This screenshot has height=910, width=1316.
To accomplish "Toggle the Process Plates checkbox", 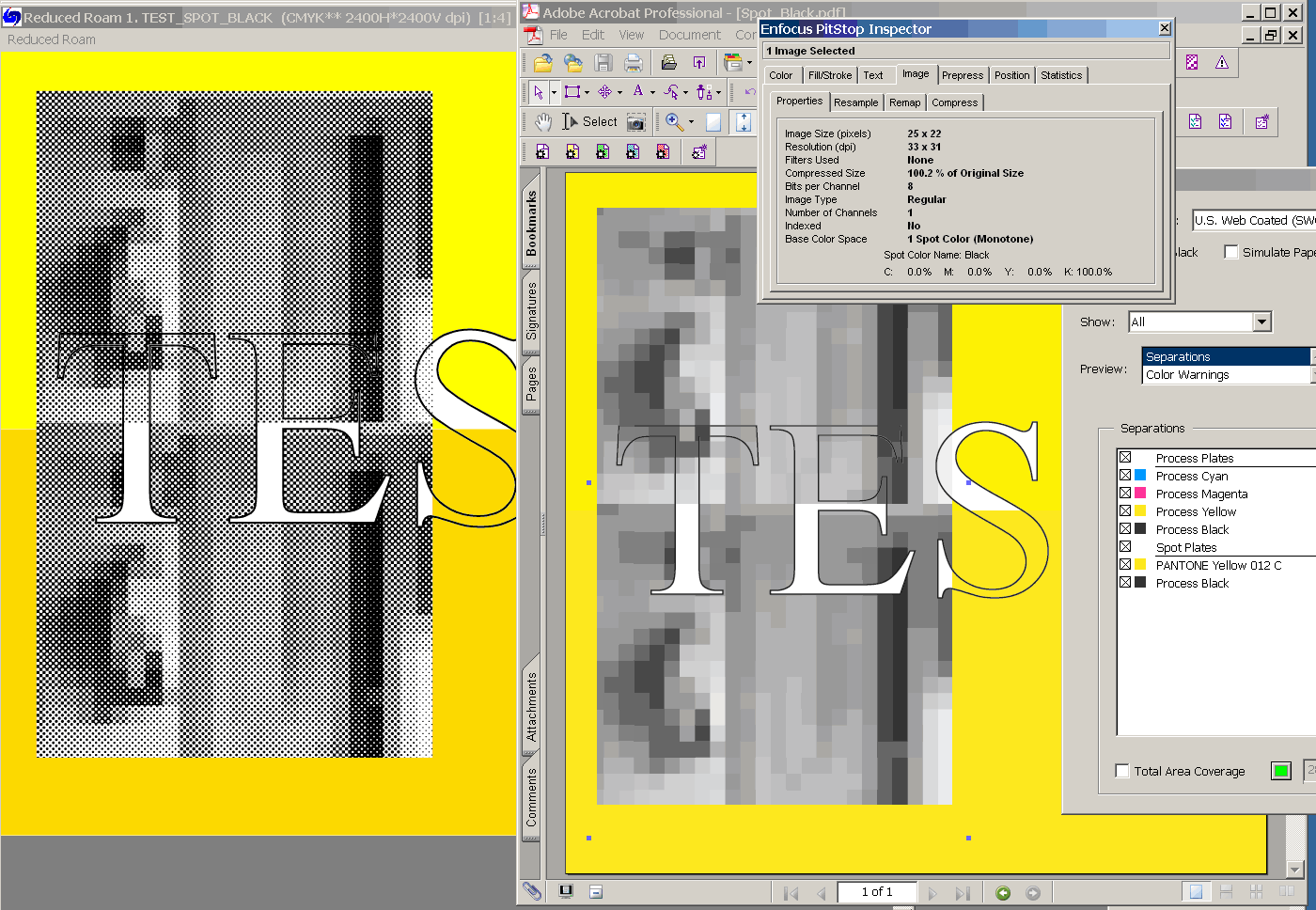I will [x=1125, y=458].
